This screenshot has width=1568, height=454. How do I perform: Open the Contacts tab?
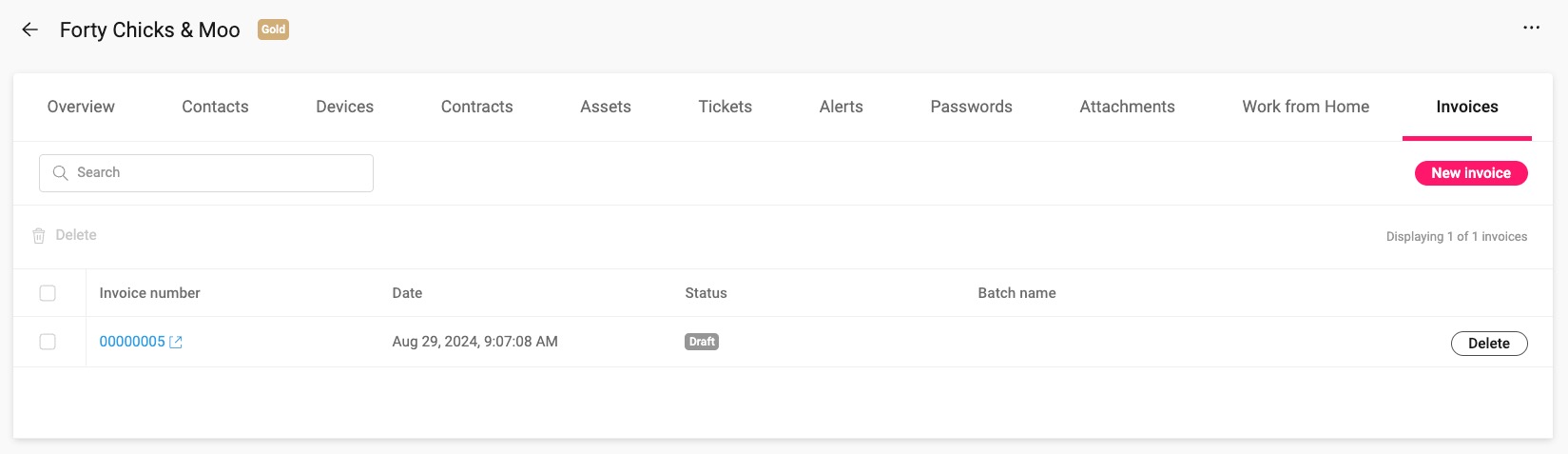pos(215,107)
